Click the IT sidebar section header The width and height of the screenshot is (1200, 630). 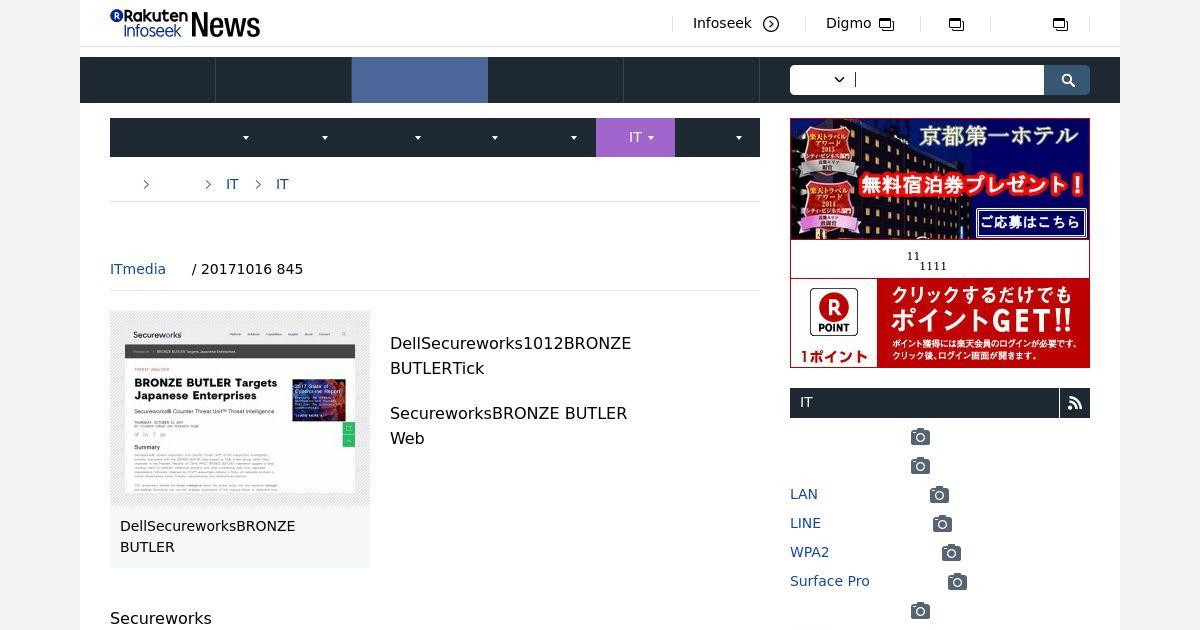pos(924,403)
